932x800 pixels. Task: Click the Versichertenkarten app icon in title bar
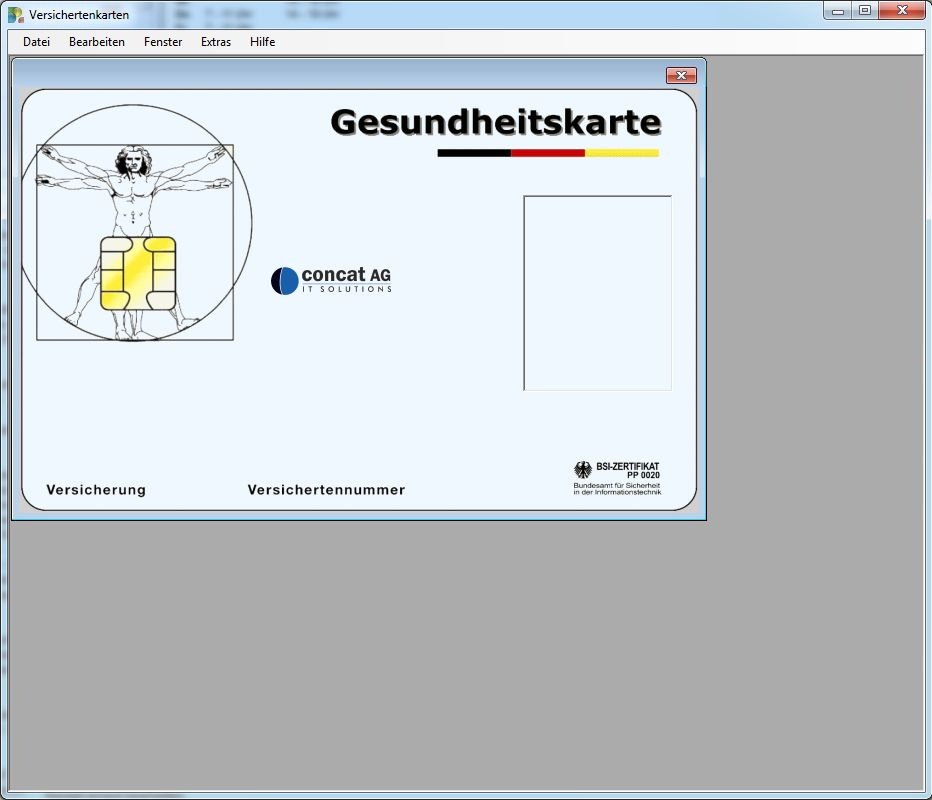click(15, 14)
